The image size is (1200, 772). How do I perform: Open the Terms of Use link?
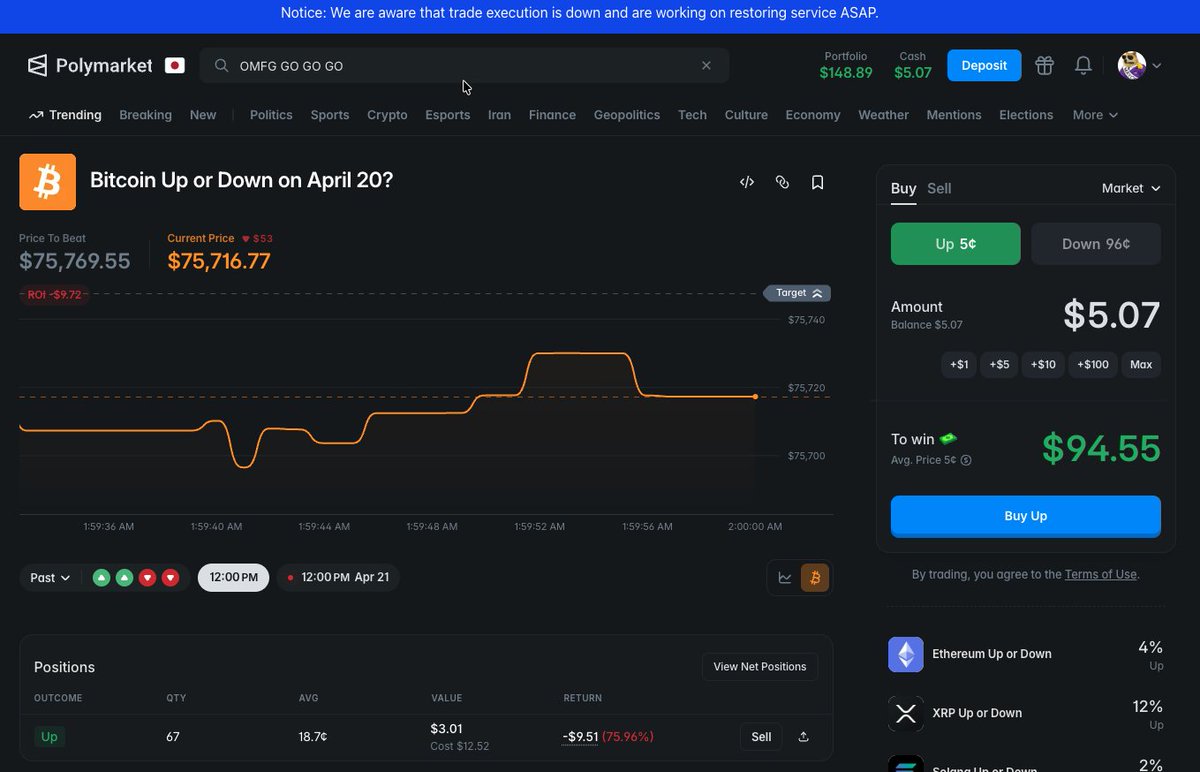pyautogui.click(x=1100, y=574)
